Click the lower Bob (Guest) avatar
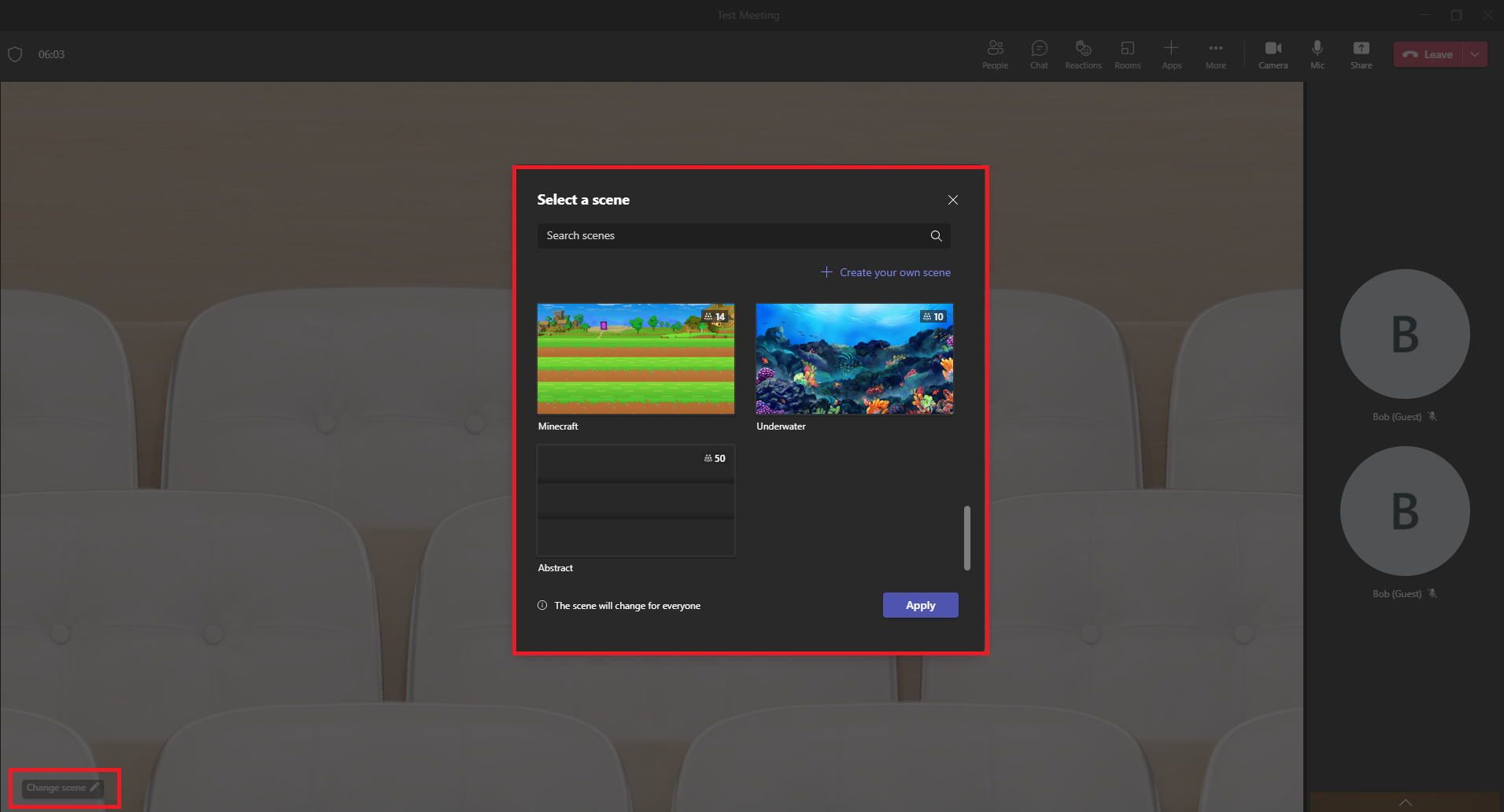 coord(1405,511)
